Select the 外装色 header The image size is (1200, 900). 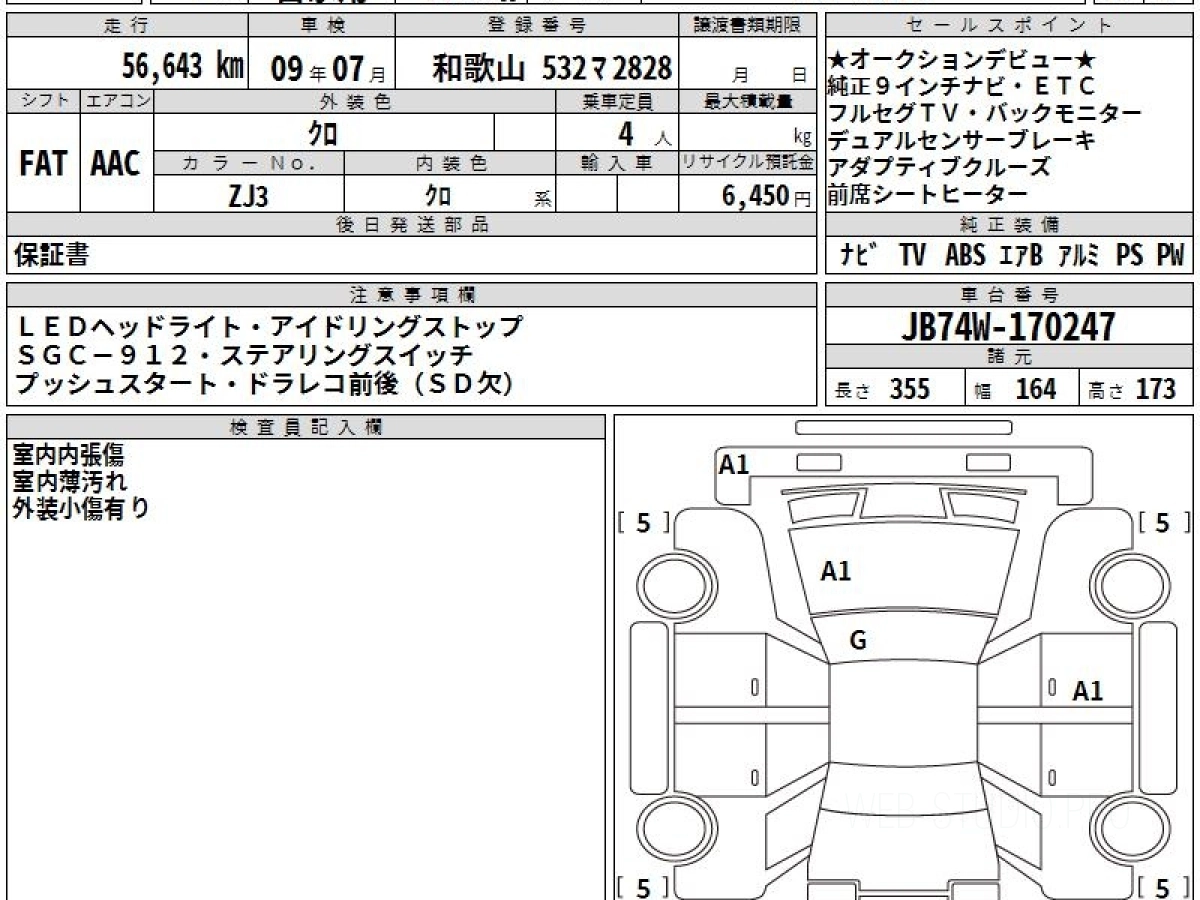pyautogui.click(x=354, y=101)
